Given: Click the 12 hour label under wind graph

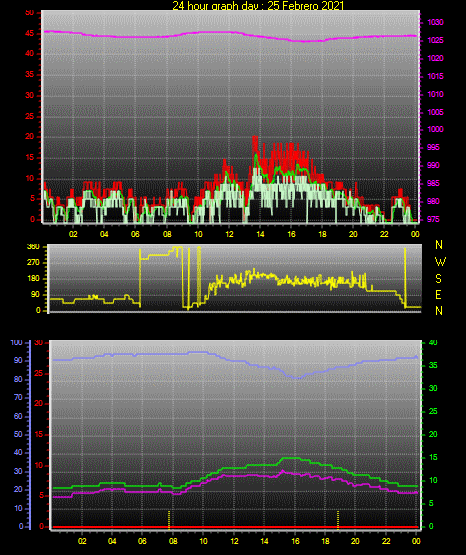Looking at the screenshot, I should point(229,234).
